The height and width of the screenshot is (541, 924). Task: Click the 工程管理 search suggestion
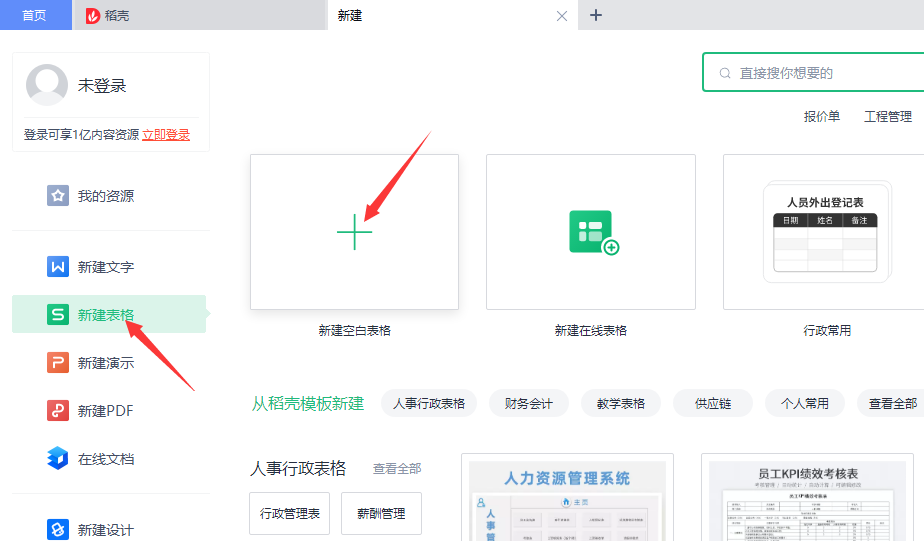tap(887, 116)
